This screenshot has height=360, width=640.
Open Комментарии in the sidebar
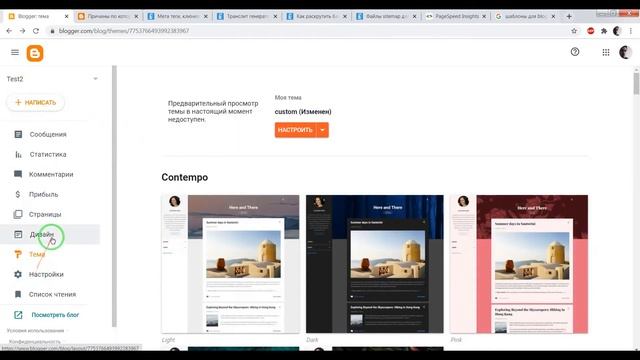[50, 174]
